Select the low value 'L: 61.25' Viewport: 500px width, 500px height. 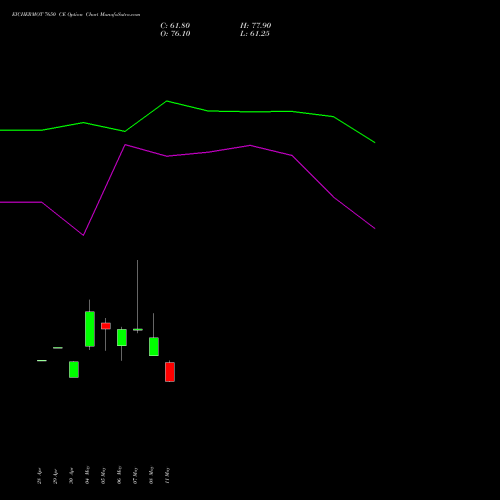pyautogui.click(x=255, y=33)
